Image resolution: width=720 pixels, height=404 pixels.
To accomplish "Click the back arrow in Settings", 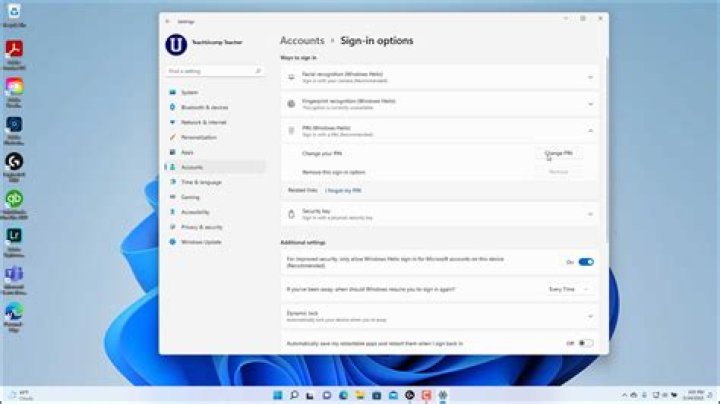I will click(168, 22).
